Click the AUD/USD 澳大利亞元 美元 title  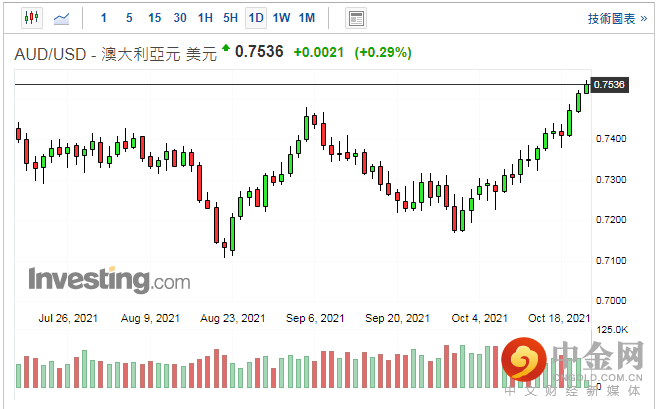115,55
